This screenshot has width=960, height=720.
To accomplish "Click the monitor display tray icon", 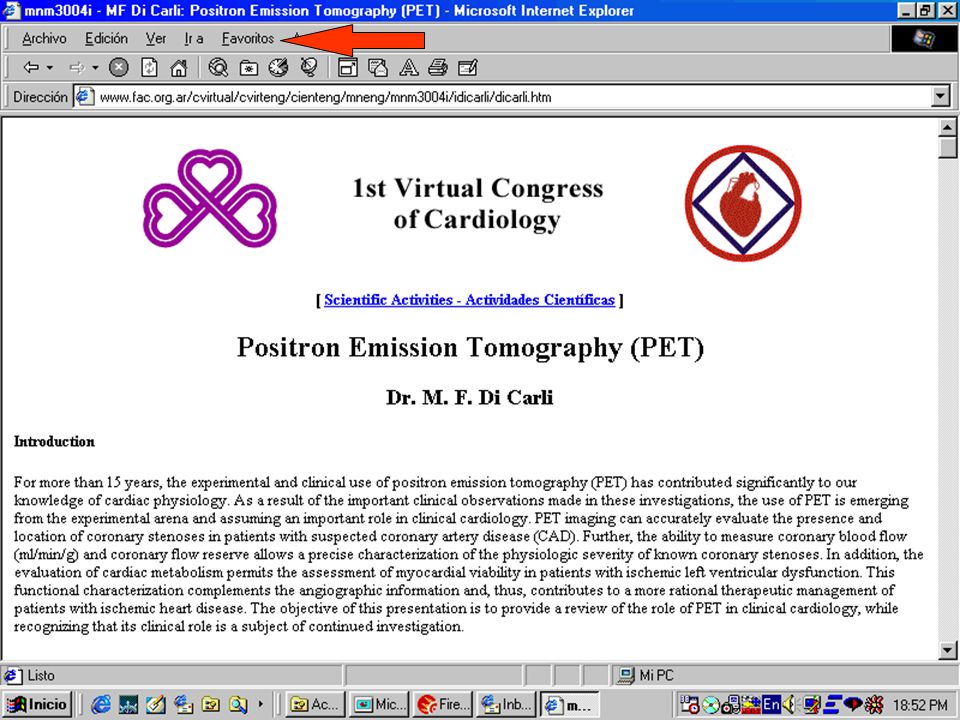I will (812, 704).
